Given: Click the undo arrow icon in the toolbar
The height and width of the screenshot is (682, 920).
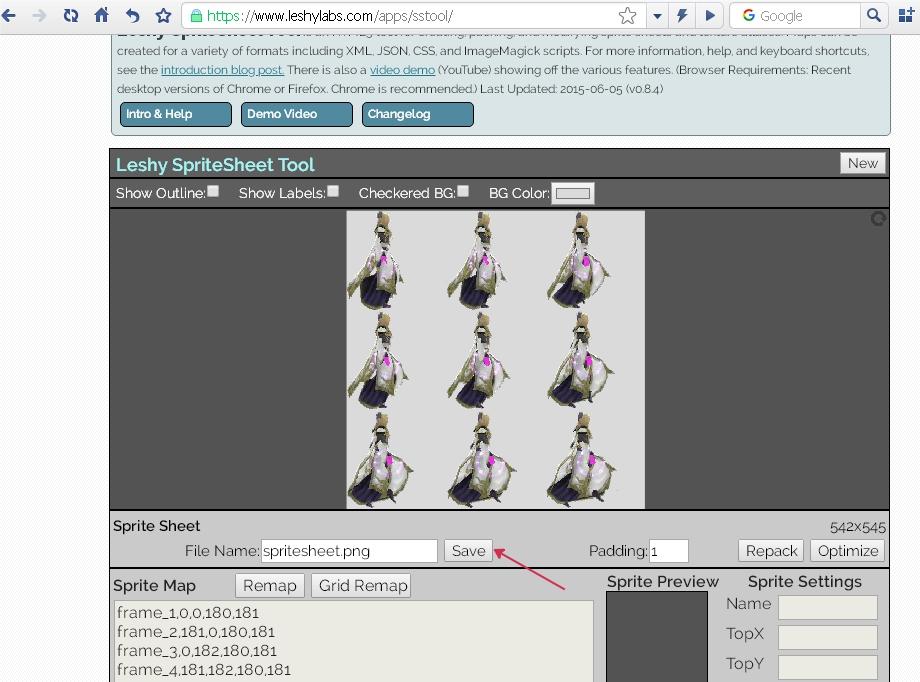Looking at the screenshot, I should 132,16.
